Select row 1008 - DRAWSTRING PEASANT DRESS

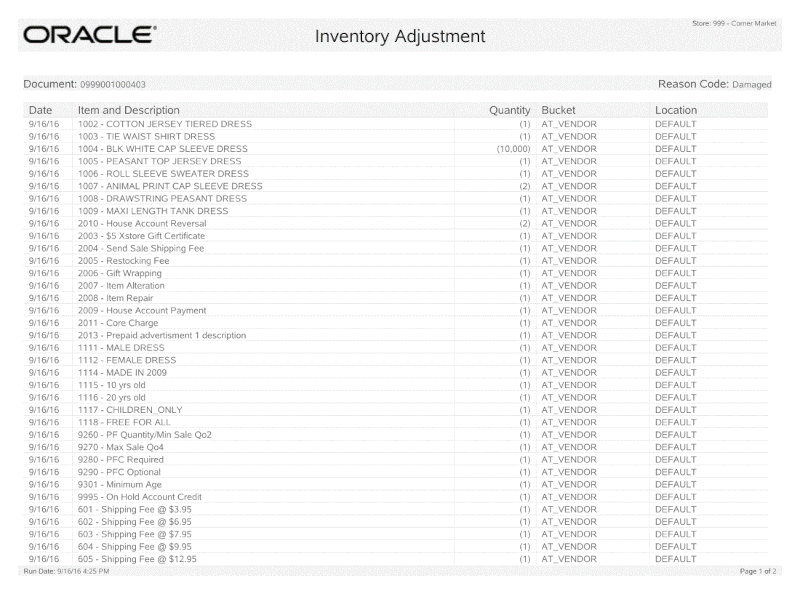click(395, 199)
